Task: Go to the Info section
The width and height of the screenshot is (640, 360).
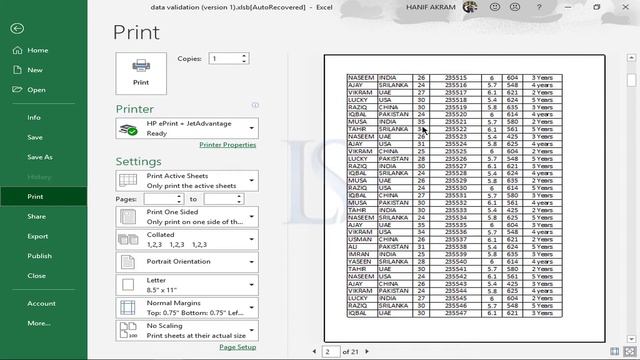Action: click(x=34, y=118)
